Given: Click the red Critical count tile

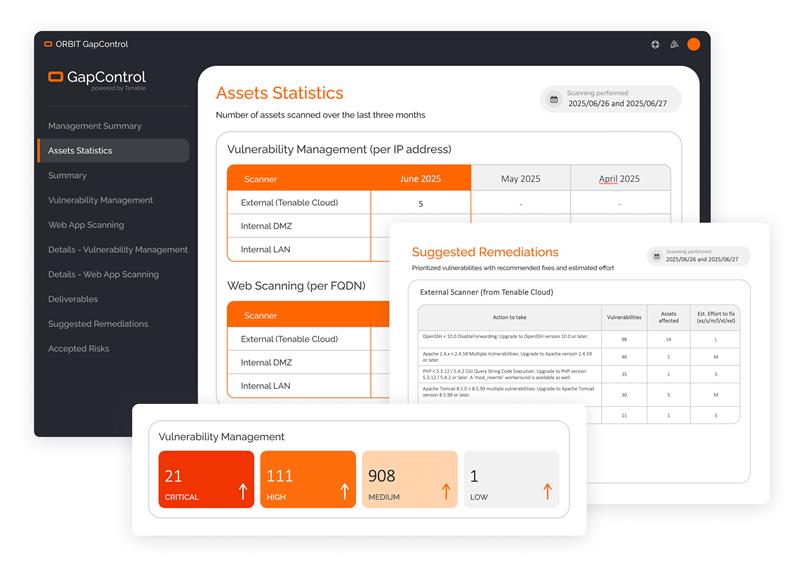Looking at the screenshot, I should [x=206, y=479].
